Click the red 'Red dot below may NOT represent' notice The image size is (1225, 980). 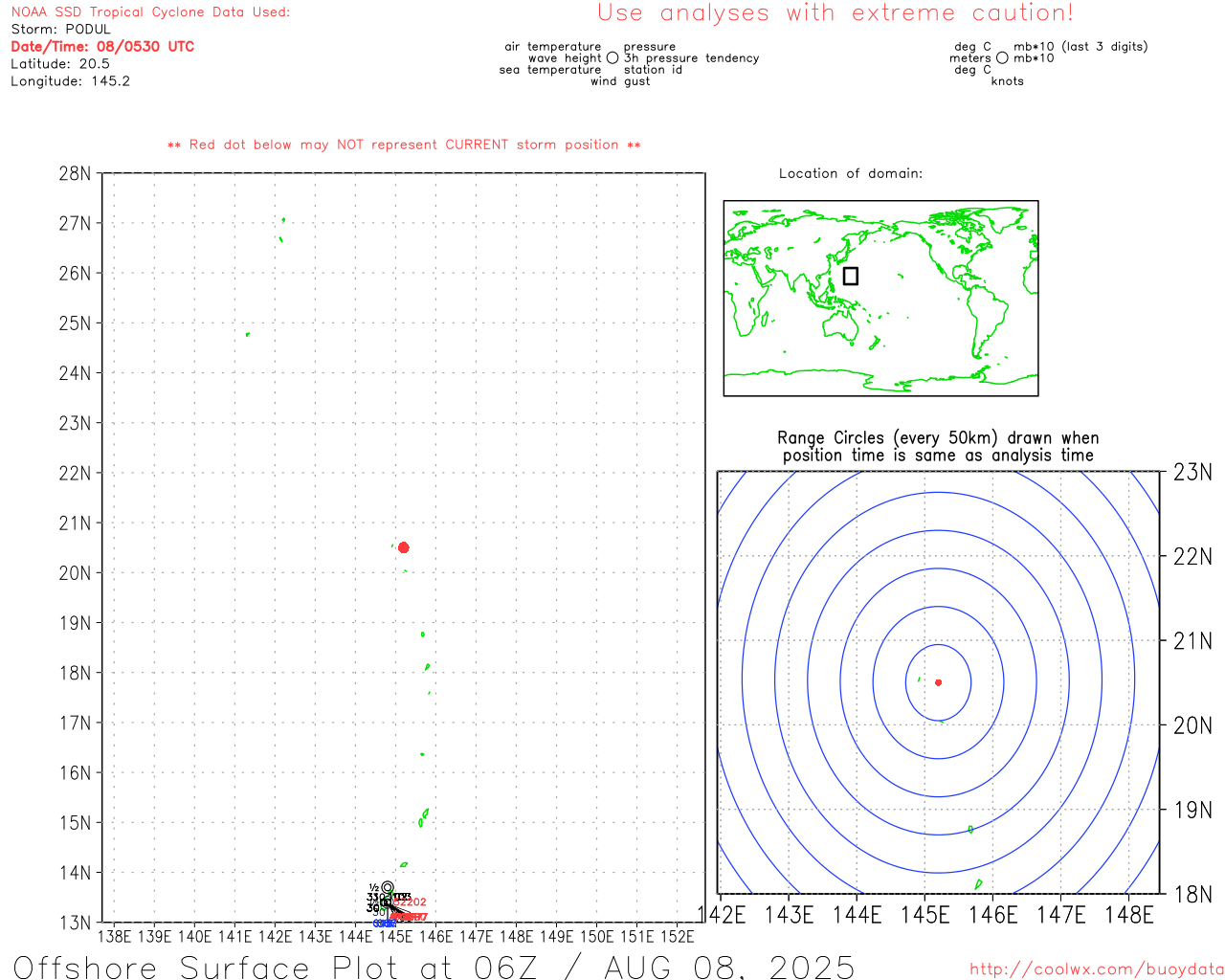click(404, 145)
